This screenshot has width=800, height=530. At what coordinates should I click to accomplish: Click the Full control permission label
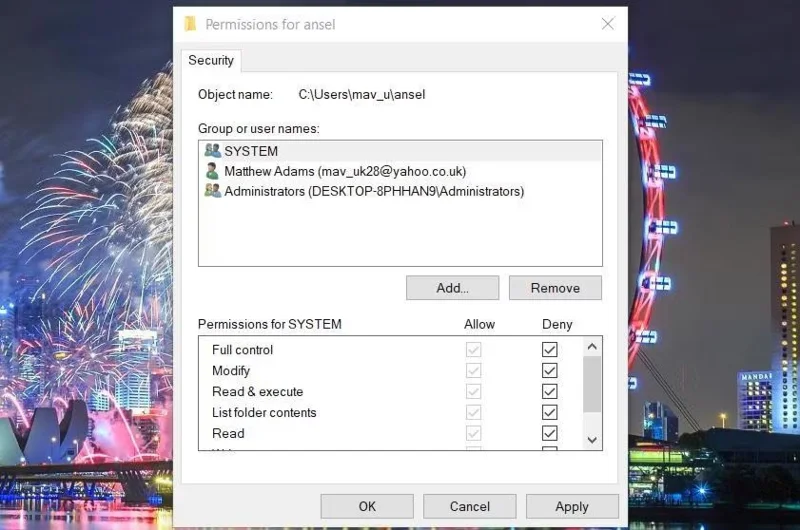point(242,349)
